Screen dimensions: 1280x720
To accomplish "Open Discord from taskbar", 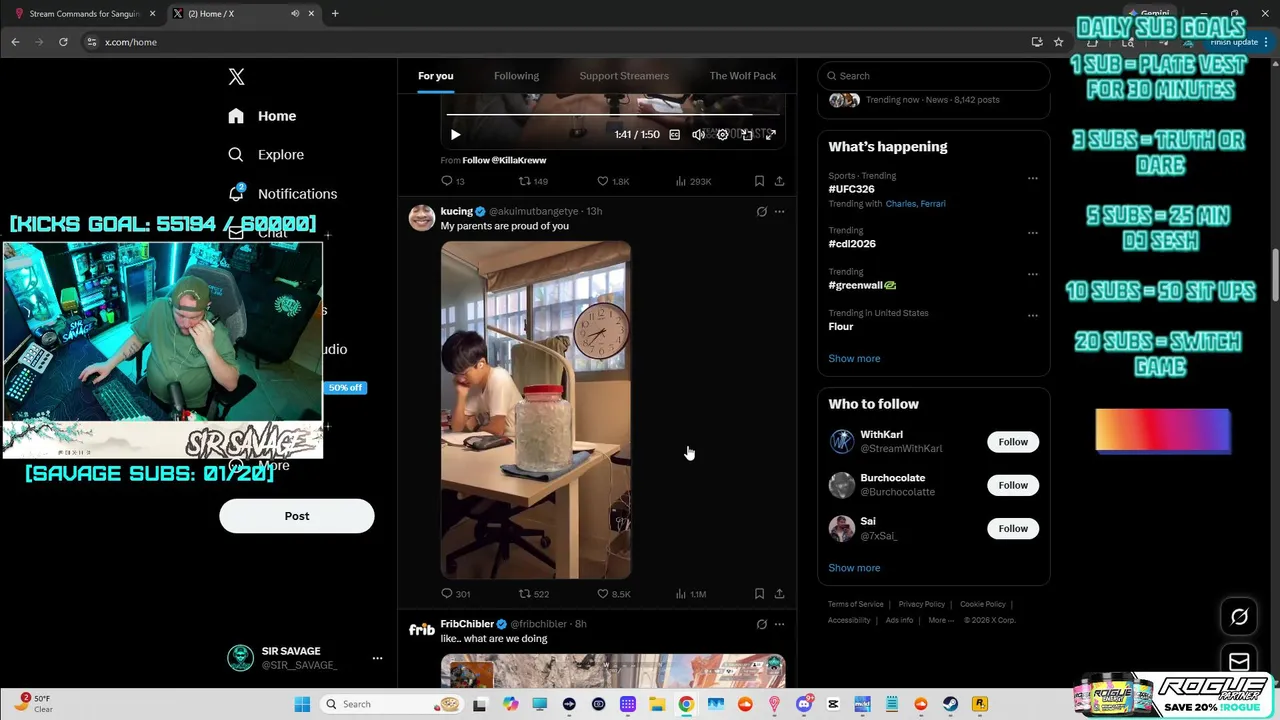I will 804,704.
